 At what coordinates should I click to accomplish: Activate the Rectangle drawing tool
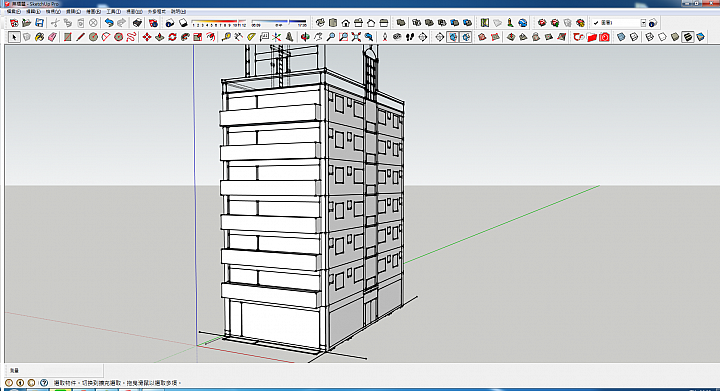click(x=68, y=37)
